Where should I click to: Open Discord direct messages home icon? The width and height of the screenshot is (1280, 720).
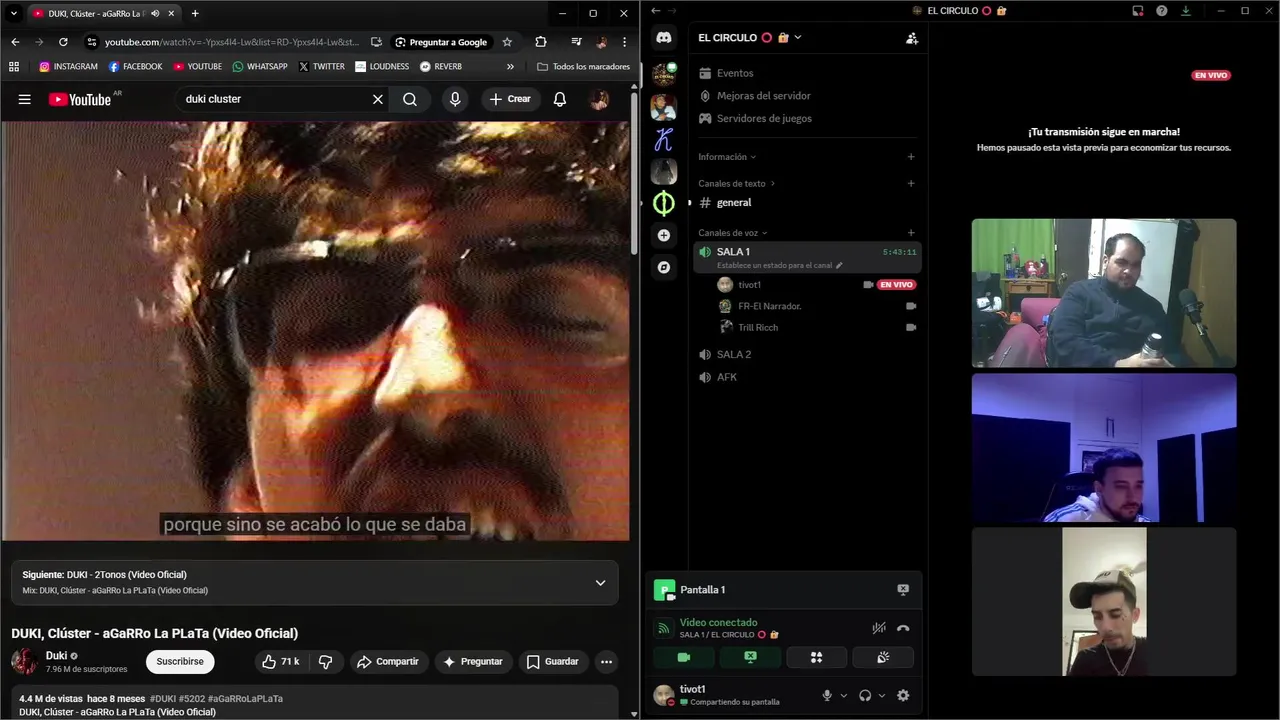pos(664,38)
